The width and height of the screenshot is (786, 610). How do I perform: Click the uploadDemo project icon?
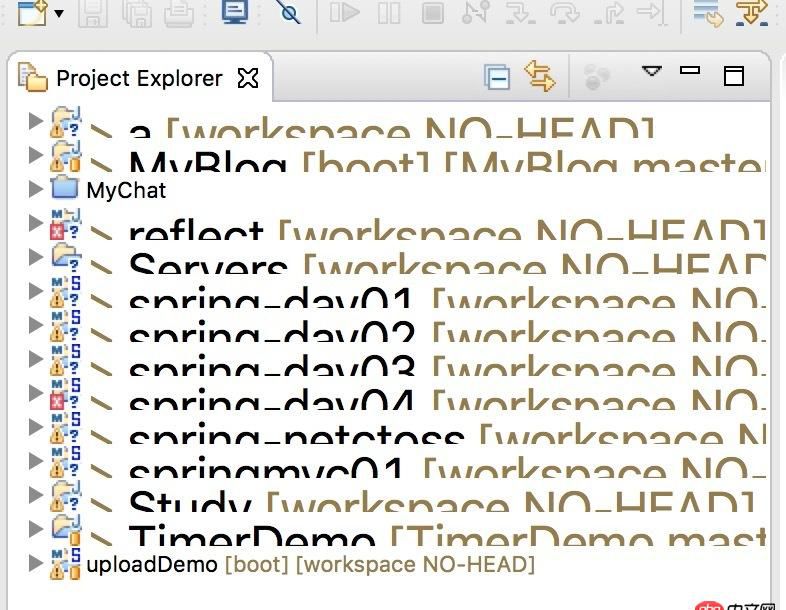65,564
